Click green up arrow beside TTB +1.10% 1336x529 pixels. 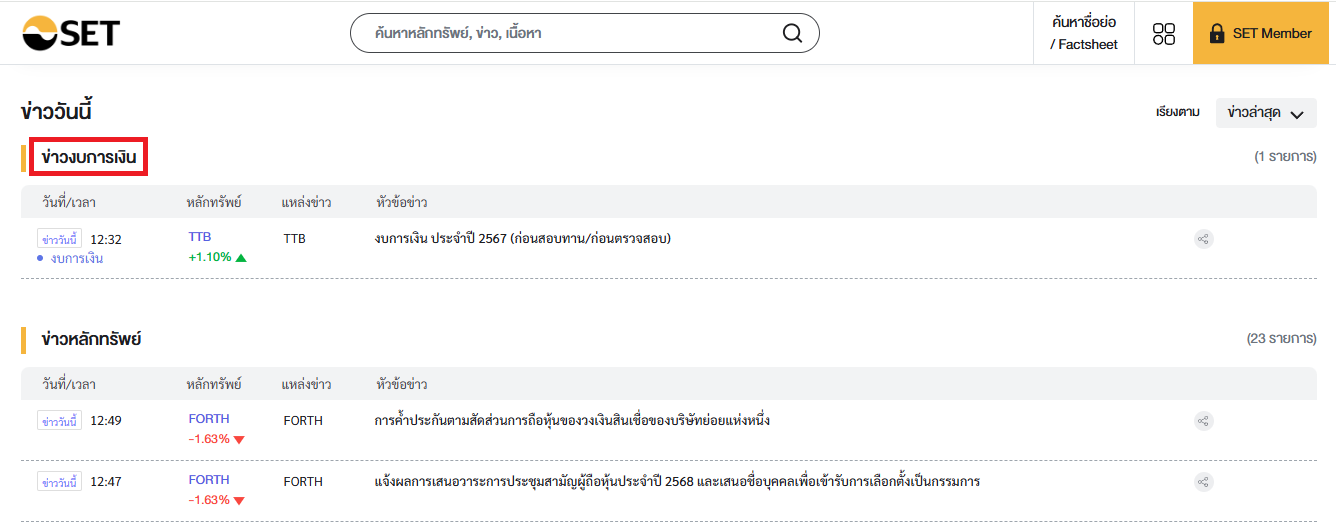coord(241,258)
